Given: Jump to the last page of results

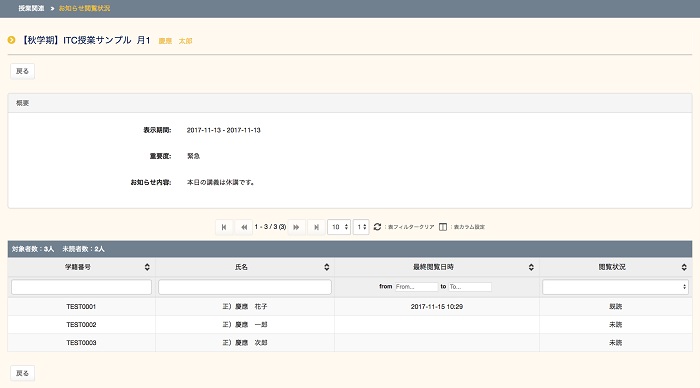Looking at the screenshot, I should (x=316, y=227).
